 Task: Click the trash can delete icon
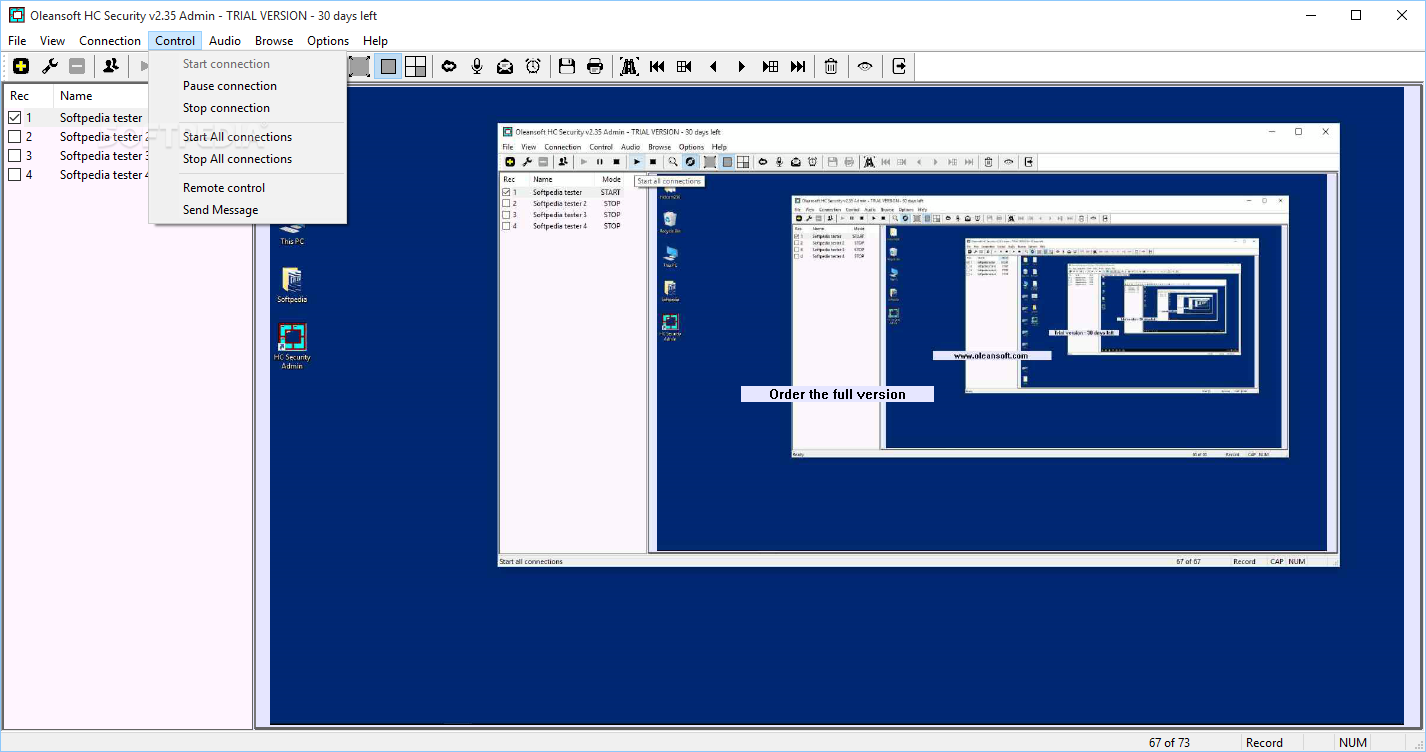(x=831, y=67)
